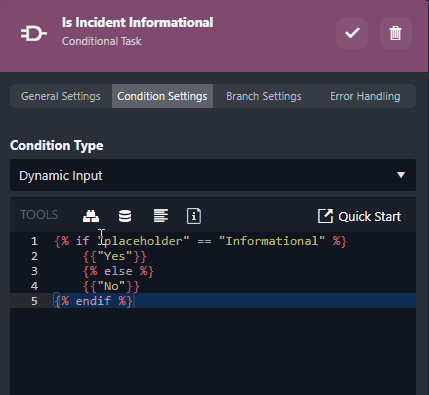
Task: Click the checkmark save icon in header
Action: [x=352, y=33]
